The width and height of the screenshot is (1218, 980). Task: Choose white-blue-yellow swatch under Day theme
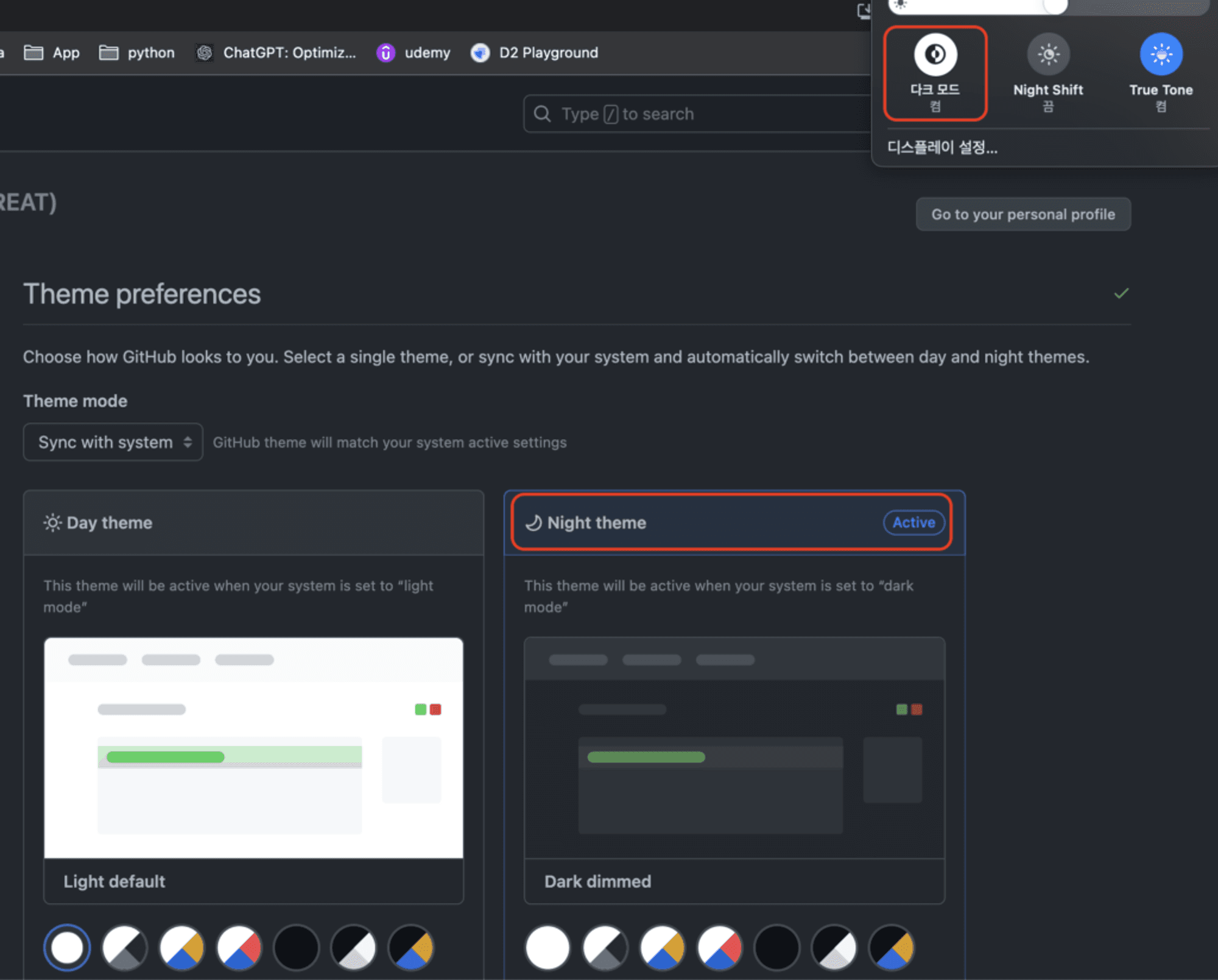pos(181,948)
